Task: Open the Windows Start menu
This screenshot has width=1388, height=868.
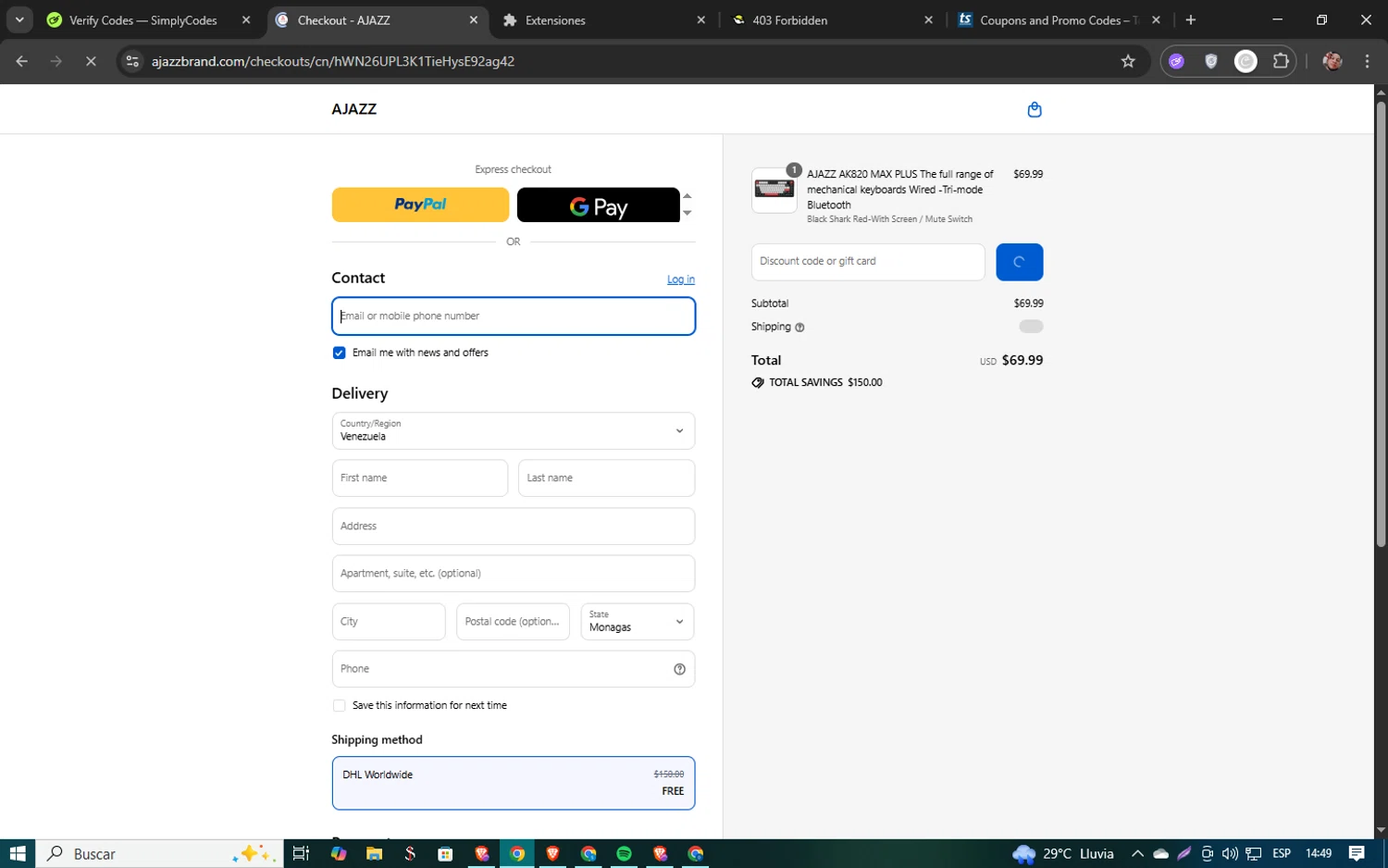Action: click(18, 853)
